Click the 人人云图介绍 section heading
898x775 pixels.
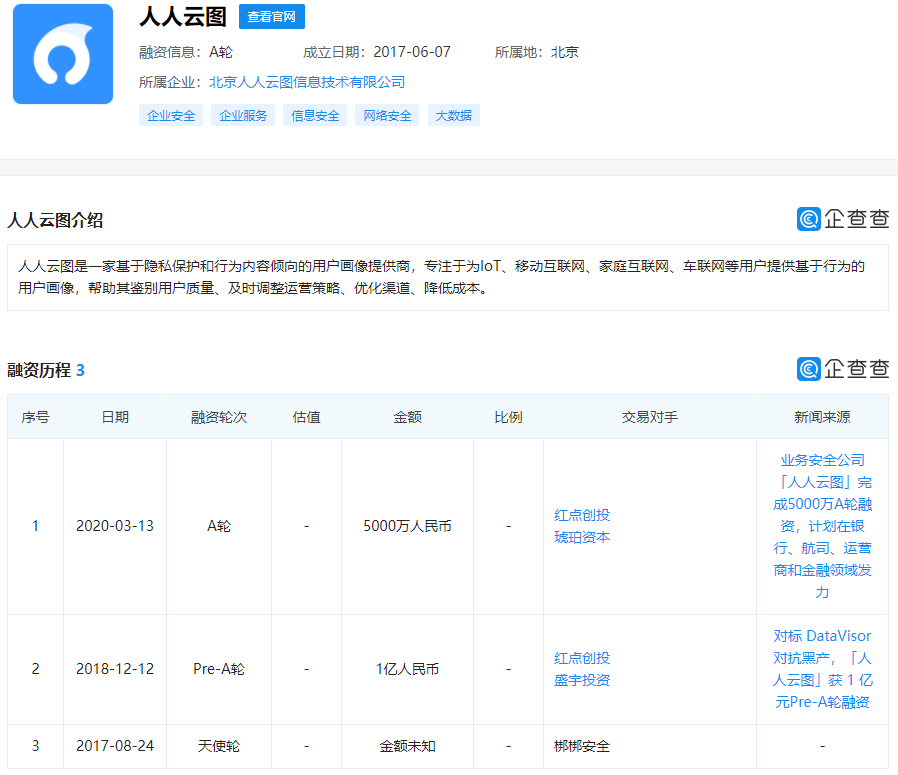click(55, 220)
